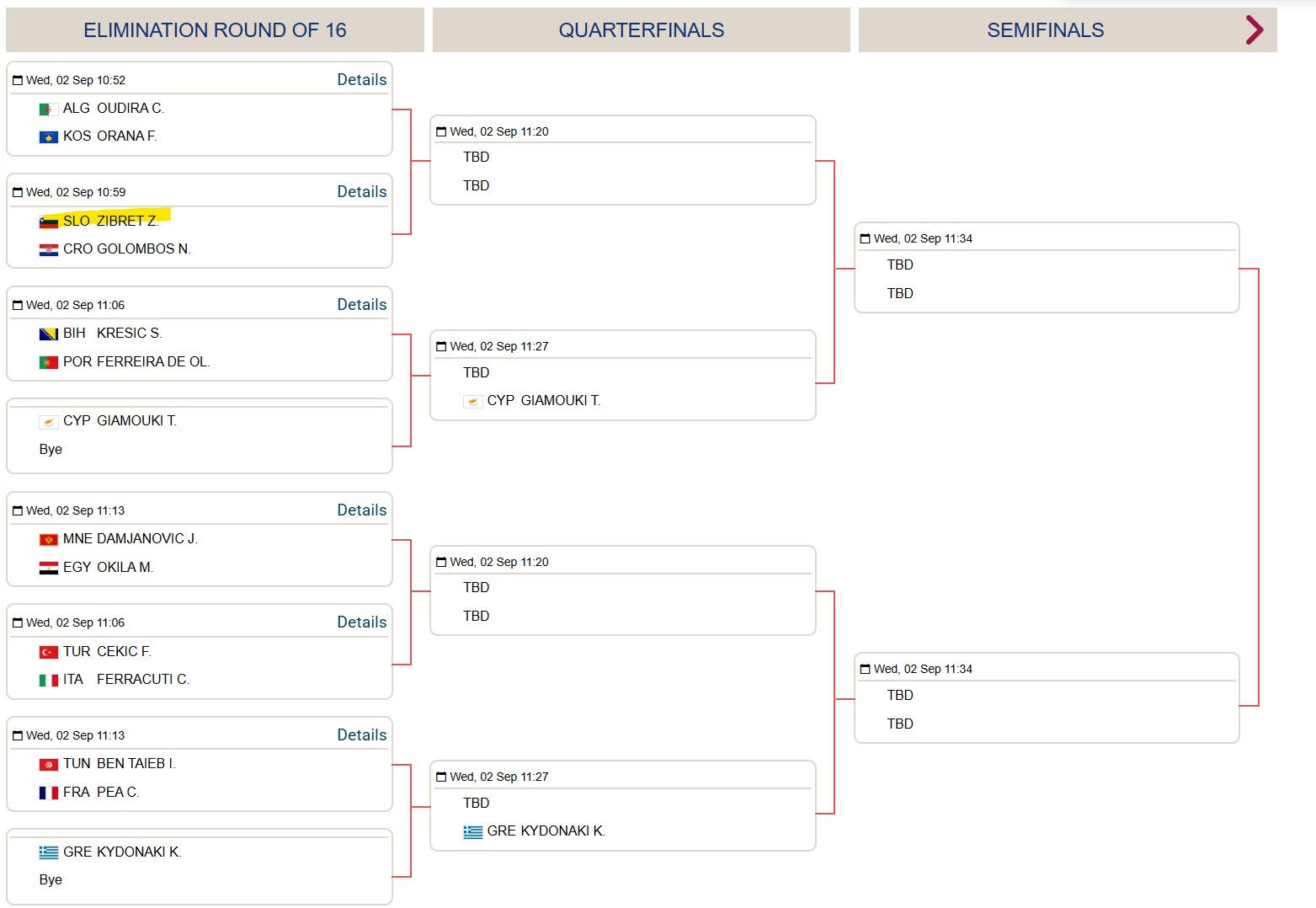The height and width of the screenshot is (908, 1316).
Task: Open Details for the DAMJANOVIC vs OKILA match
Action: (362, 510)
